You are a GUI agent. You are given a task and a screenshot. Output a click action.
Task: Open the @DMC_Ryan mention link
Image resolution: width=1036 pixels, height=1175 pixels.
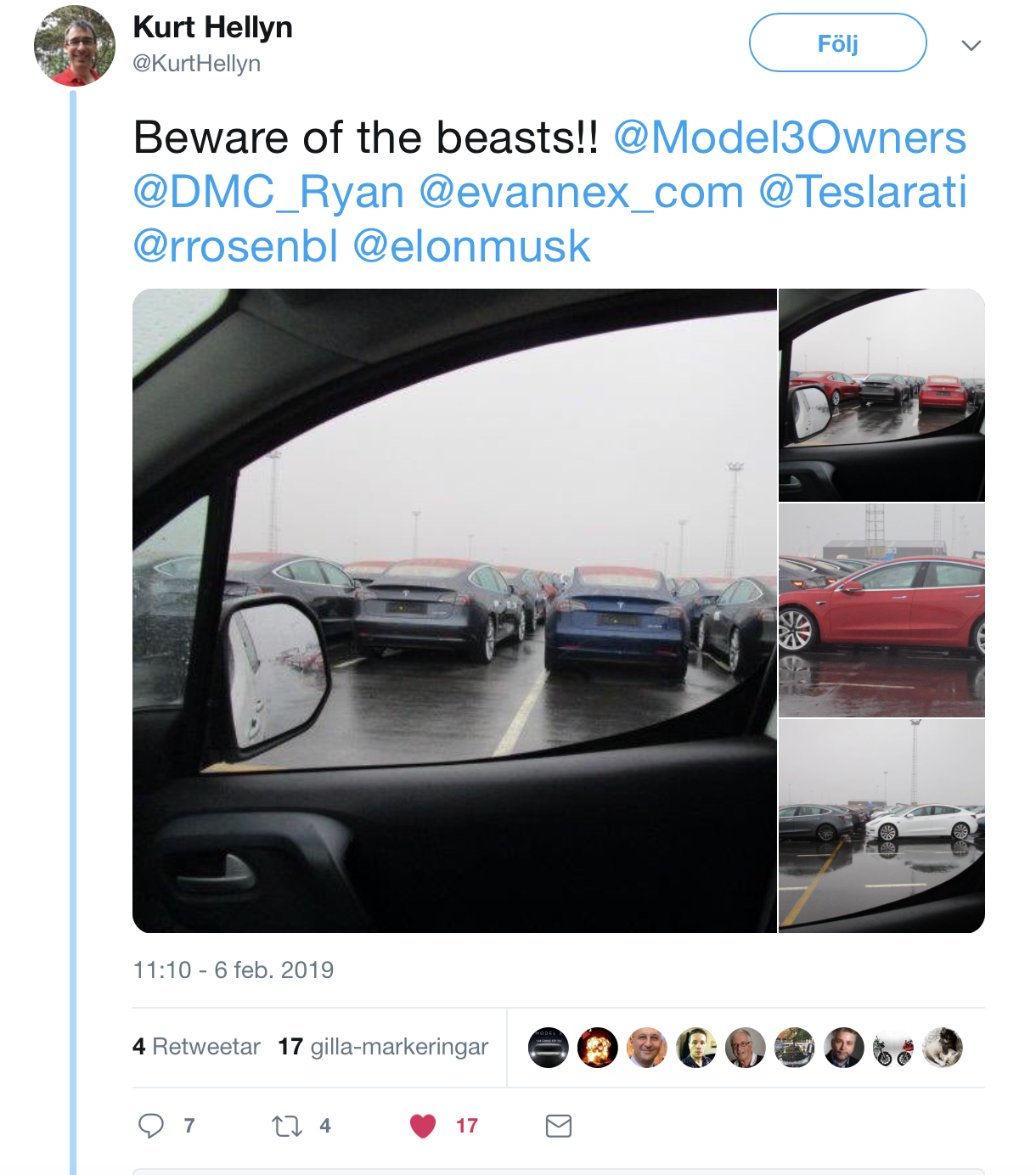point(268,192)
